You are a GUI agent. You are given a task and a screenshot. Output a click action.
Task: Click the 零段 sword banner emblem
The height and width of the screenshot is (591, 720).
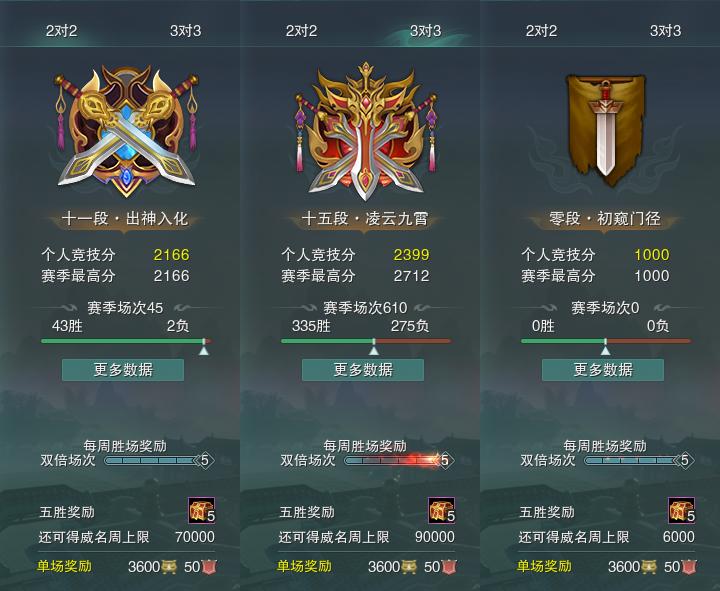point(605,129)
